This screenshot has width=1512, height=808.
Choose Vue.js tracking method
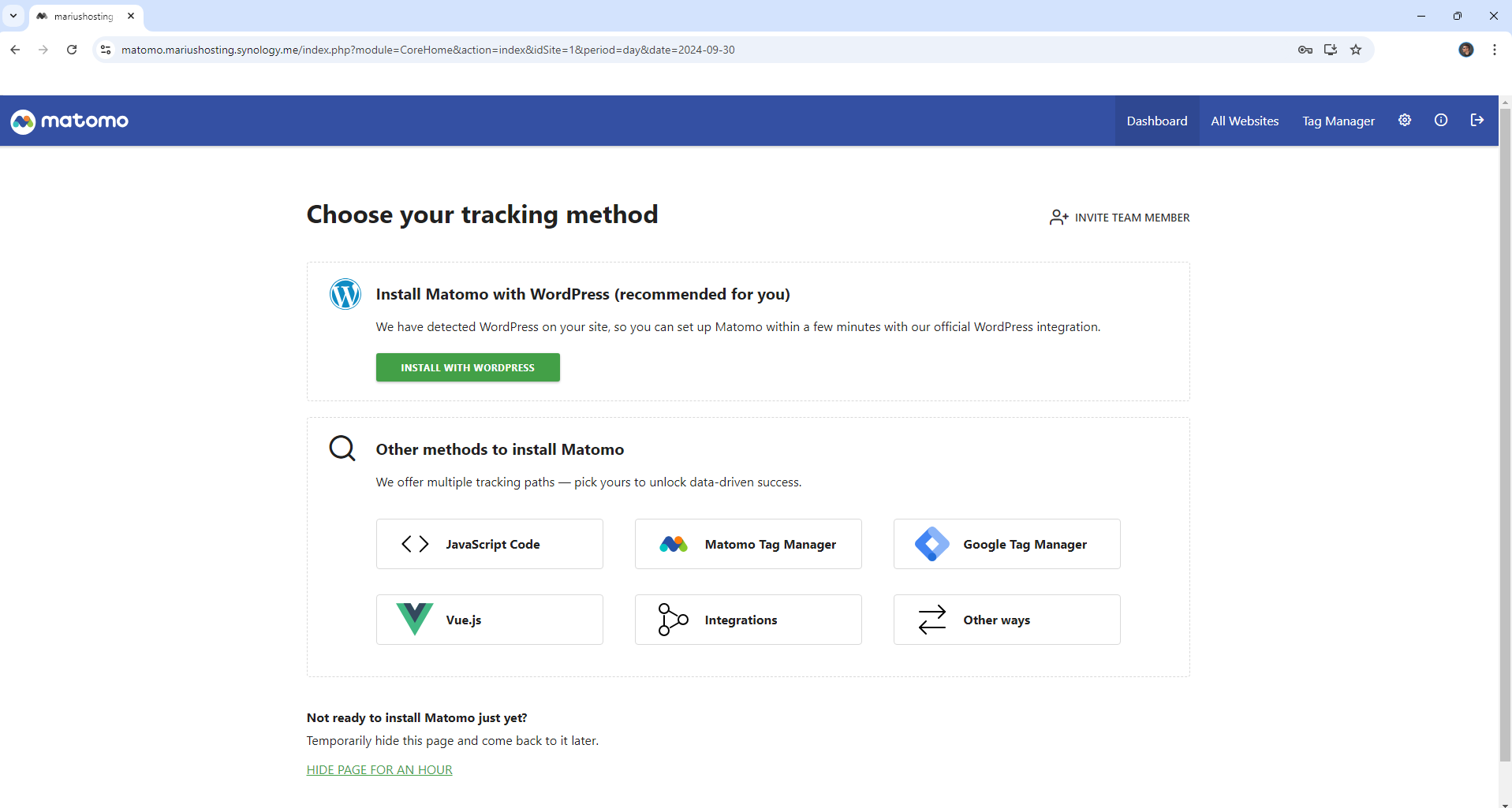[x=490, y=620]
